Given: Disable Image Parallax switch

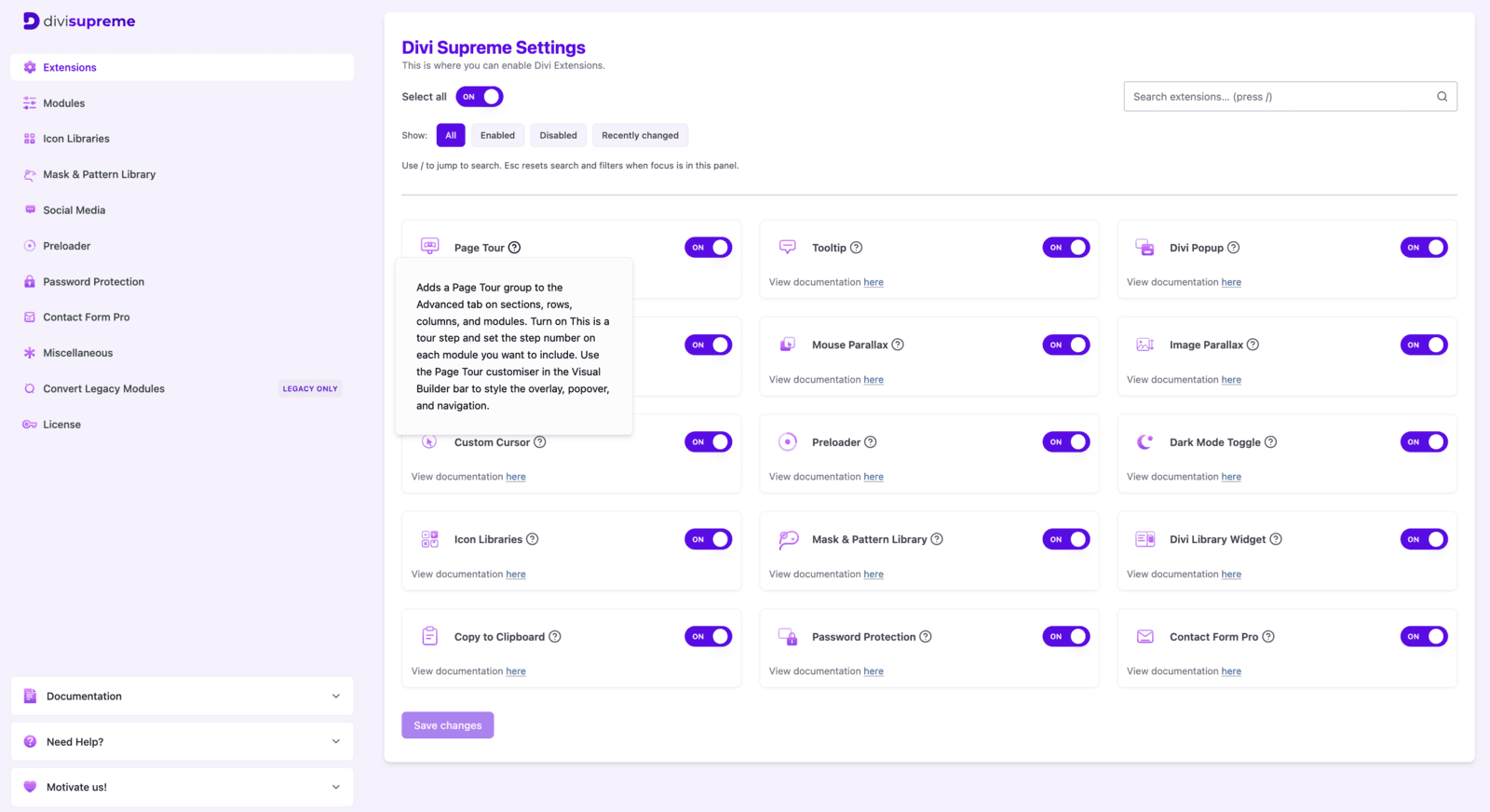Looking at the screenshot, I should click(x=1424, y=345).
